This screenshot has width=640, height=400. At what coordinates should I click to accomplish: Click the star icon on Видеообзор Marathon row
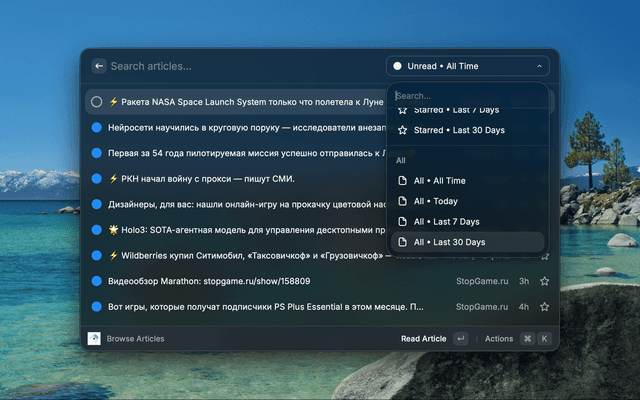545,281
